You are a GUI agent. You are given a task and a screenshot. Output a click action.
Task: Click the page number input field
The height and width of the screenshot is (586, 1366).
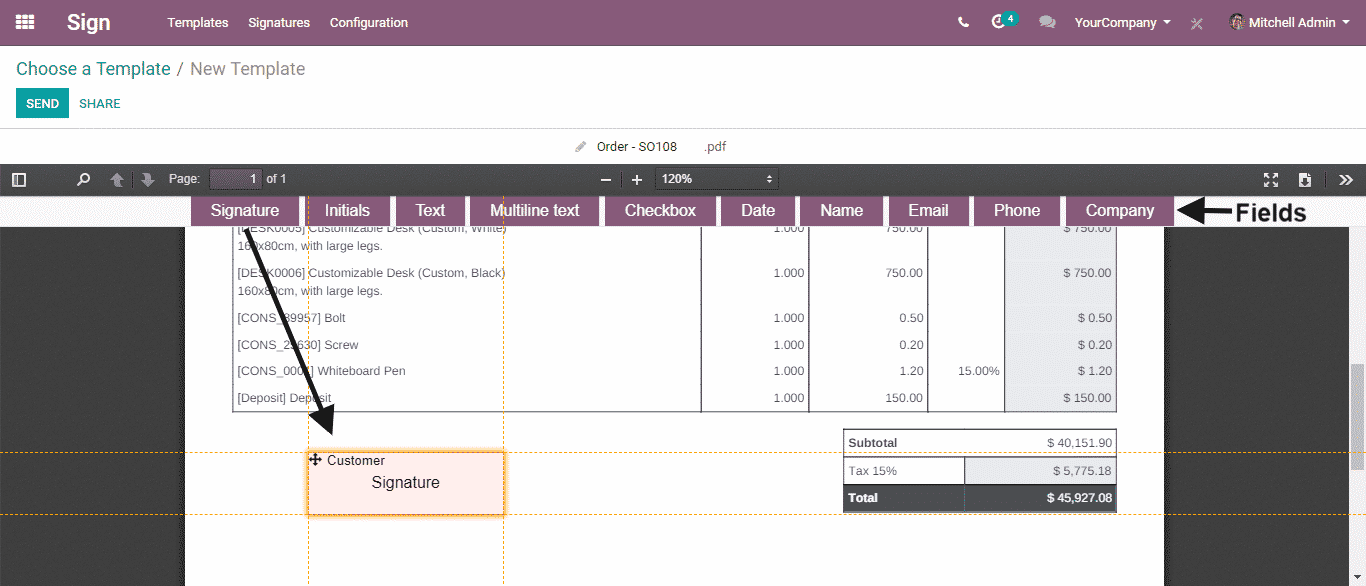point(236,179)
